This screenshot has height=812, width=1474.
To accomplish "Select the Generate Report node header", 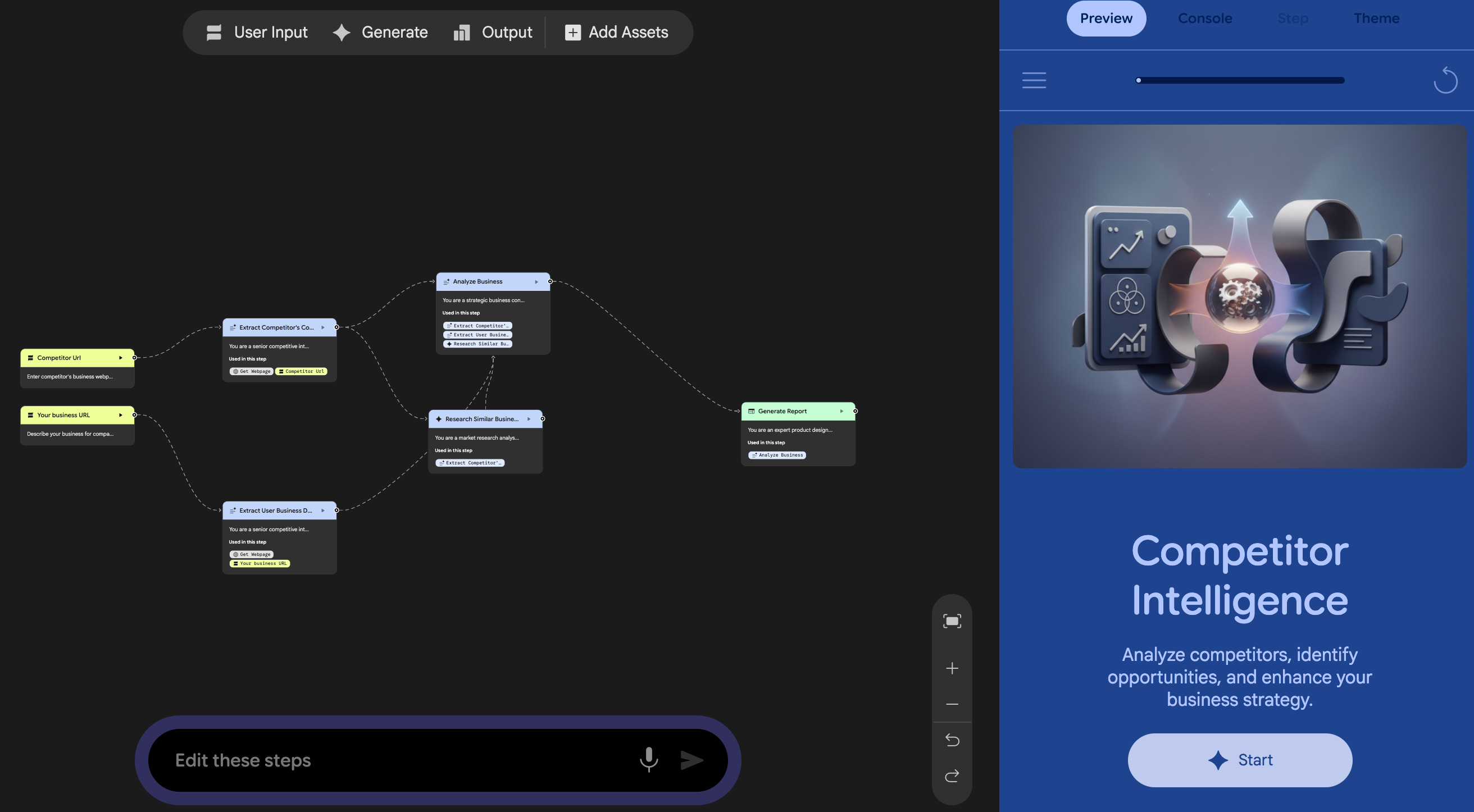I will (x=798, y=411).
